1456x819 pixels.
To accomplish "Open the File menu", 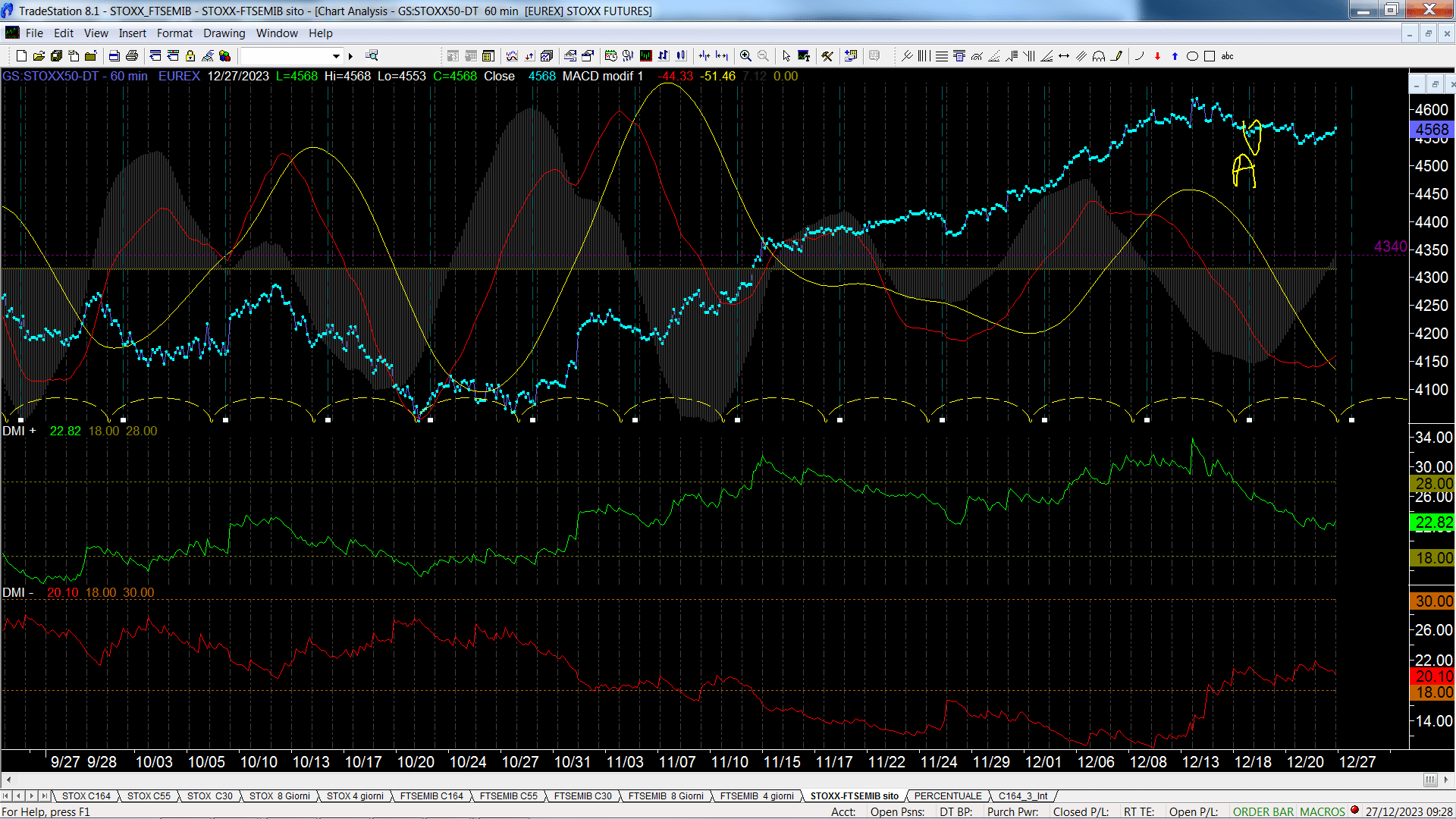I will coord(34,33).
